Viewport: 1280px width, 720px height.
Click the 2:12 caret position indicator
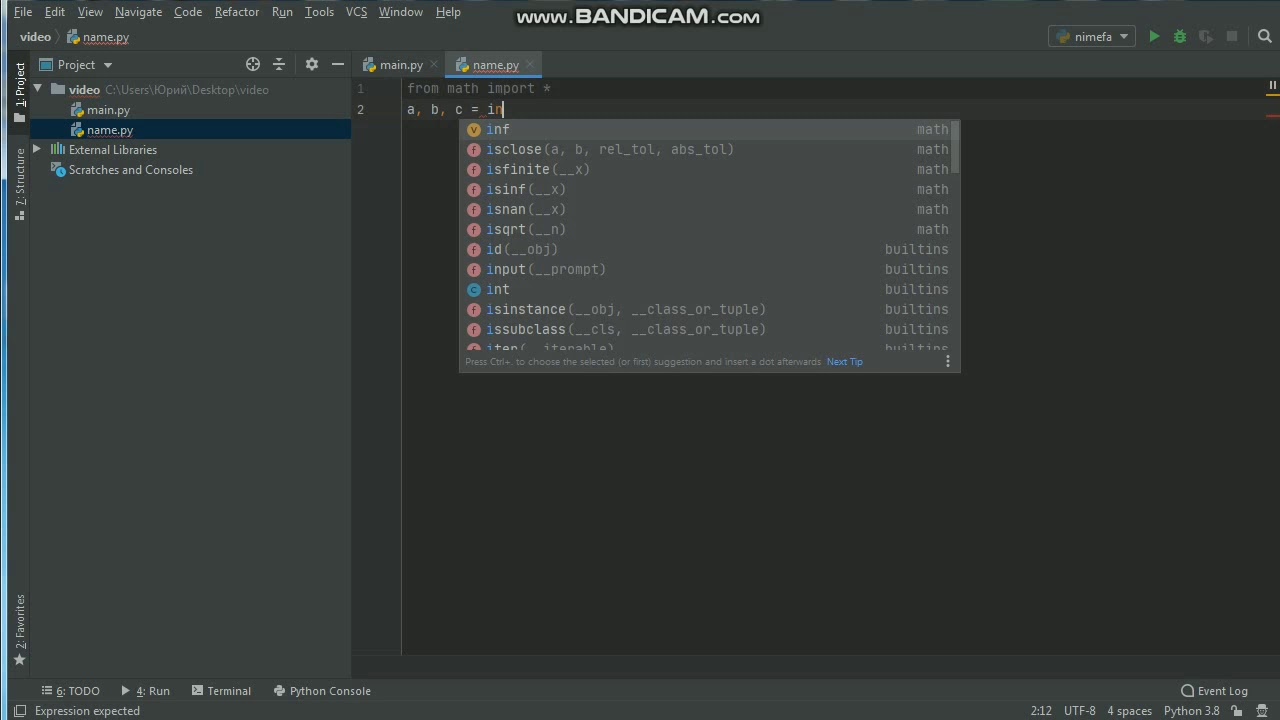[1041, 711]
